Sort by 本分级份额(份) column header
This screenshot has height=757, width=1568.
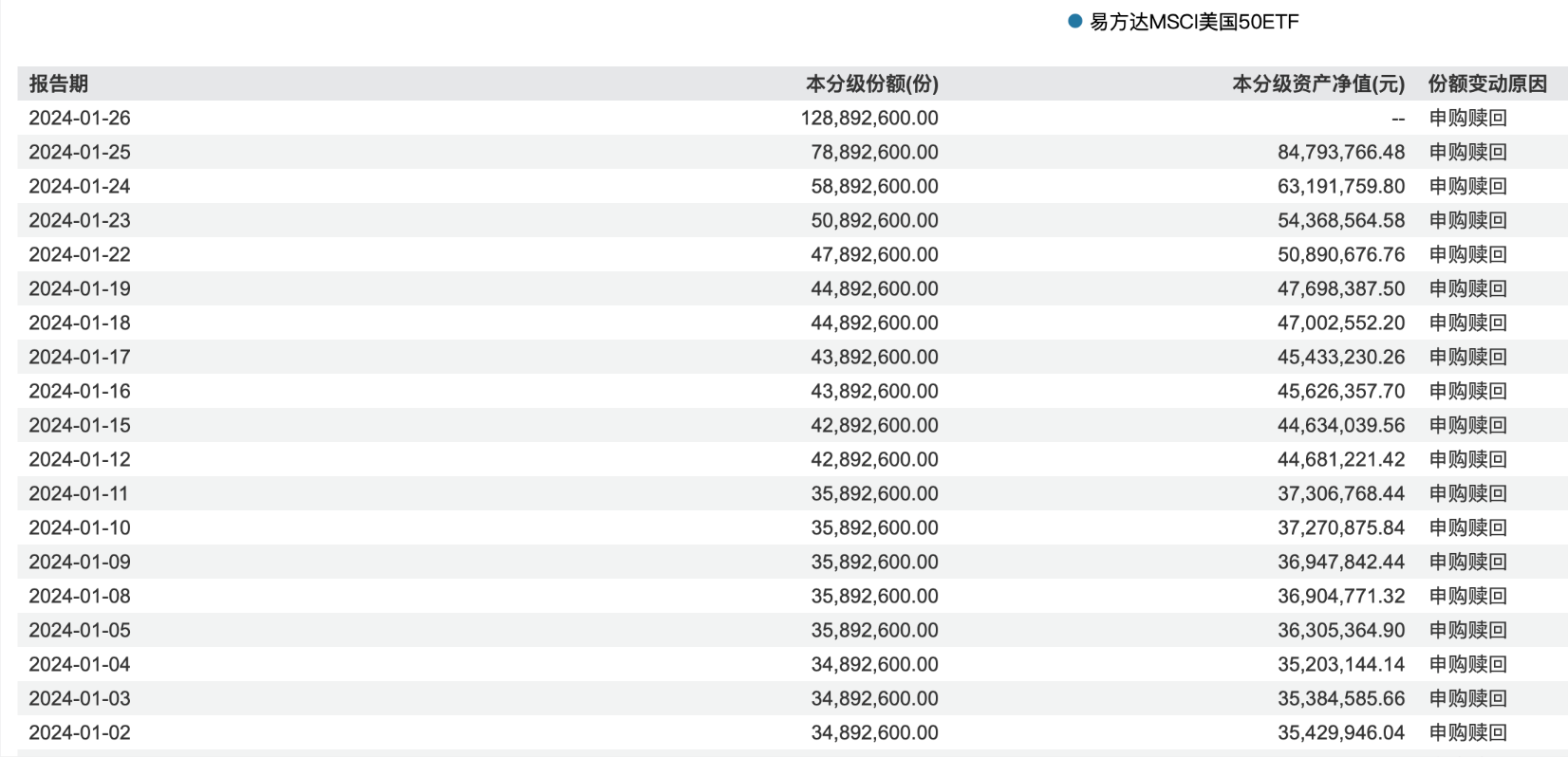click(x=871, y=83)
